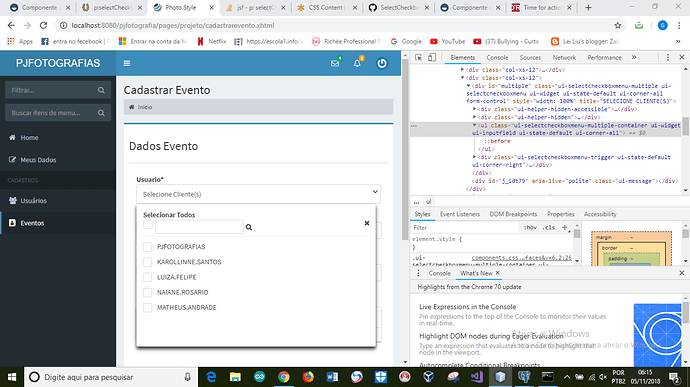This screenshot has height=387, width=690.
Task: Close the client selection panel
Action: tap(367, 223)
